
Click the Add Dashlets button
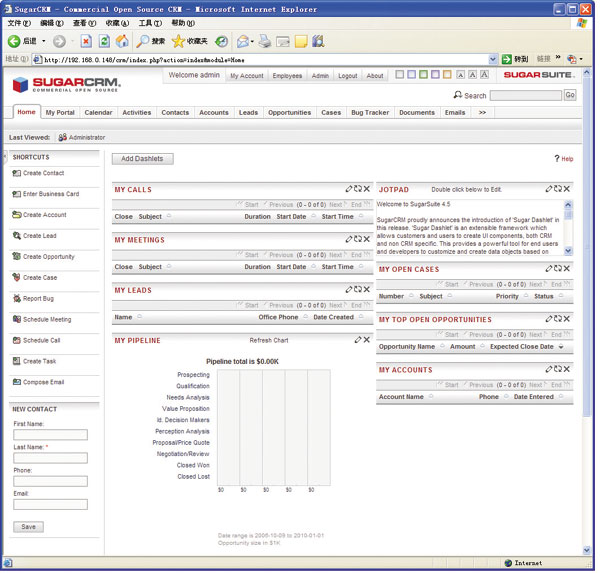point(143,159)
